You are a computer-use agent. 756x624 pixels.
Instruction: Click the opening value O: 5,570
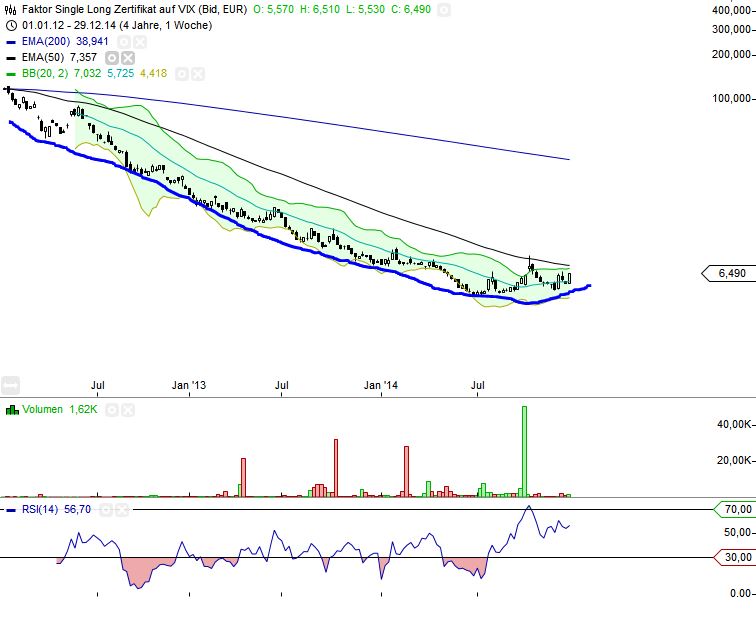[274, 9]
